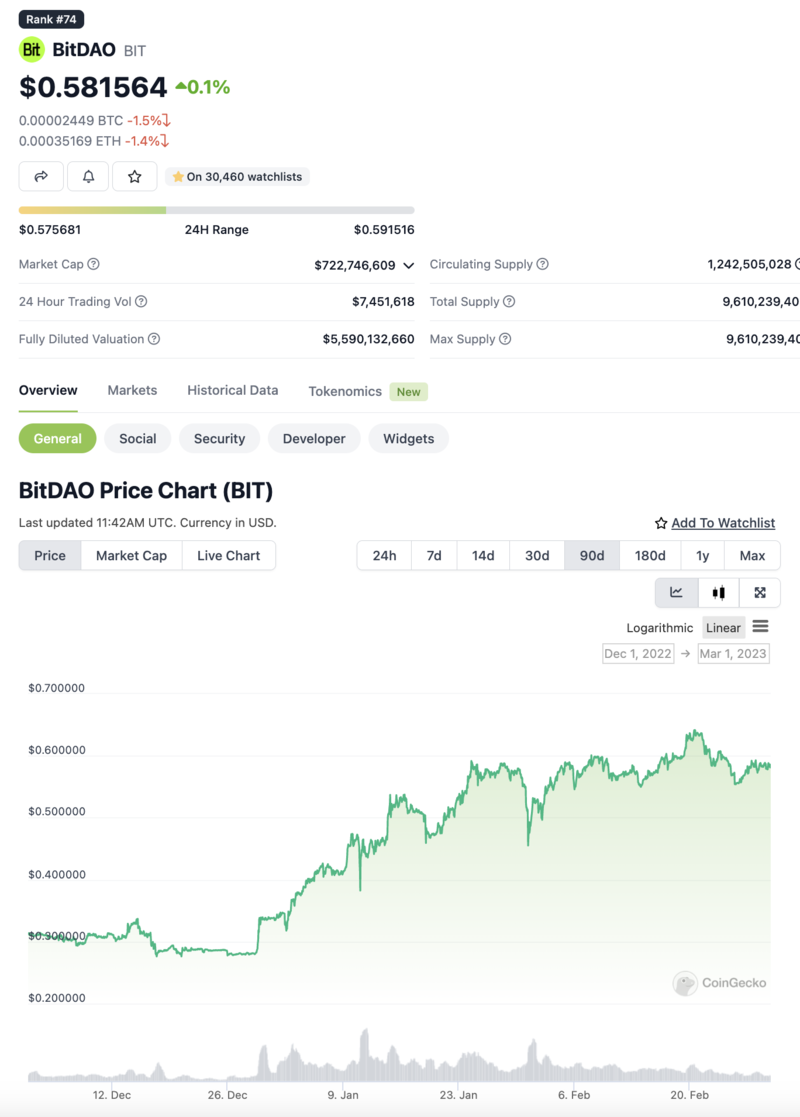Toggle the Linear scale option
The height and width of the screenshot is (1117, 800).
pyautogui.click(x=722, y=628)
